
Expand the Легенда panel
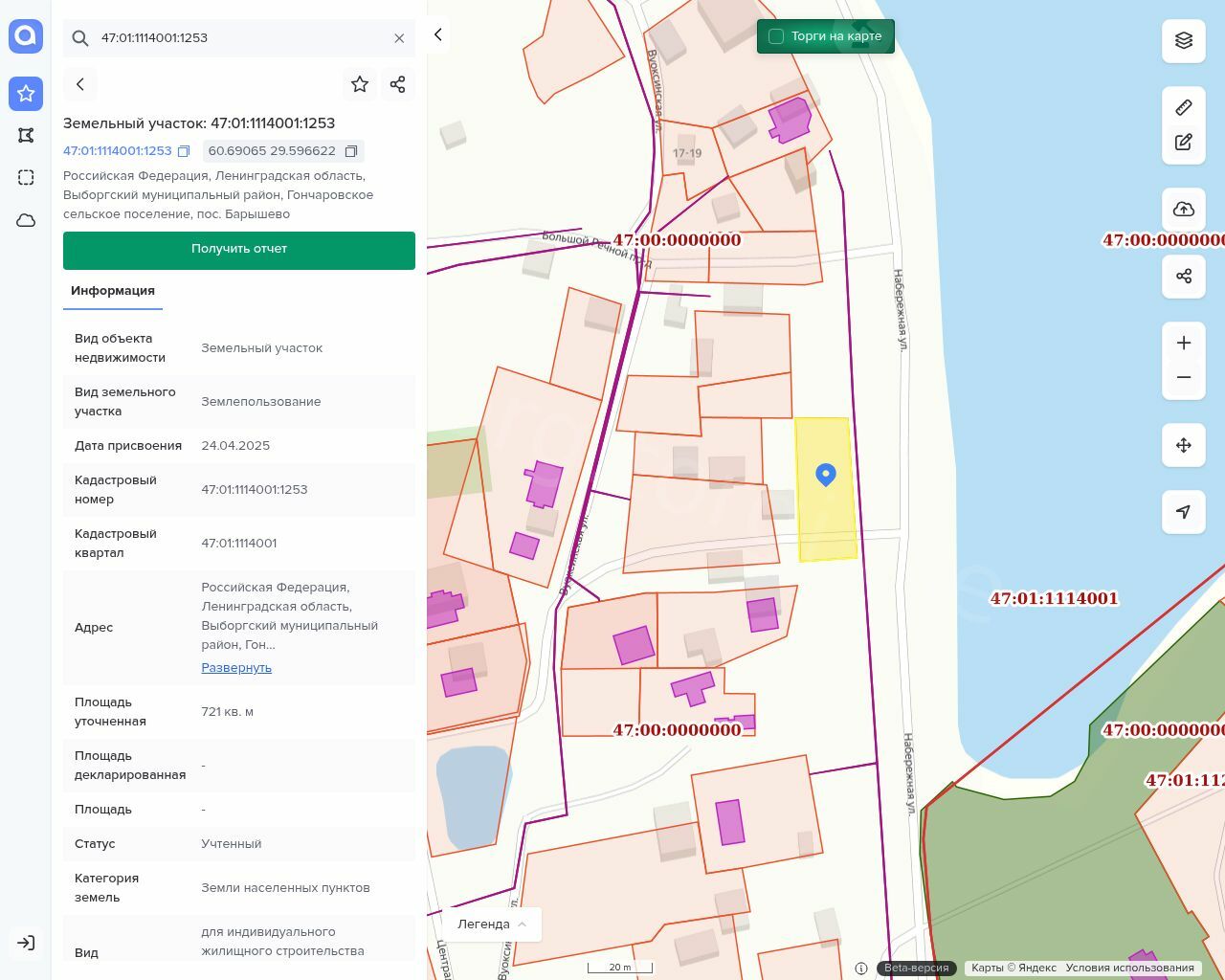point(492,924)
